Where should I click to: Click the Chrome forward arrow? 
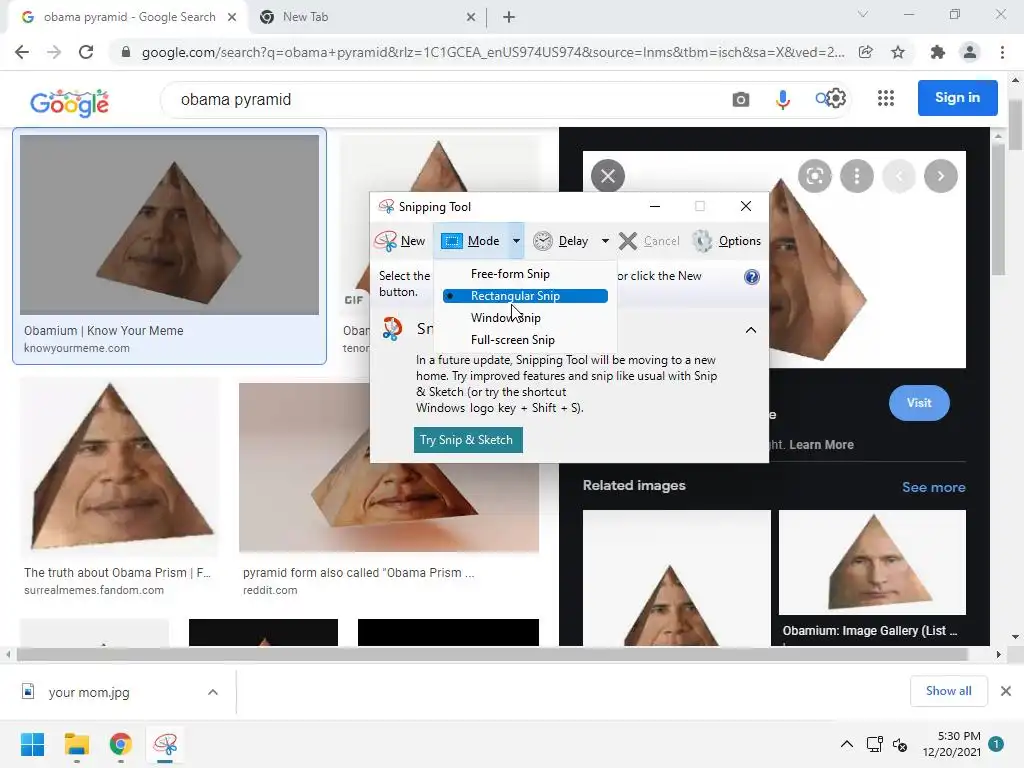click(x=54, y=52)
